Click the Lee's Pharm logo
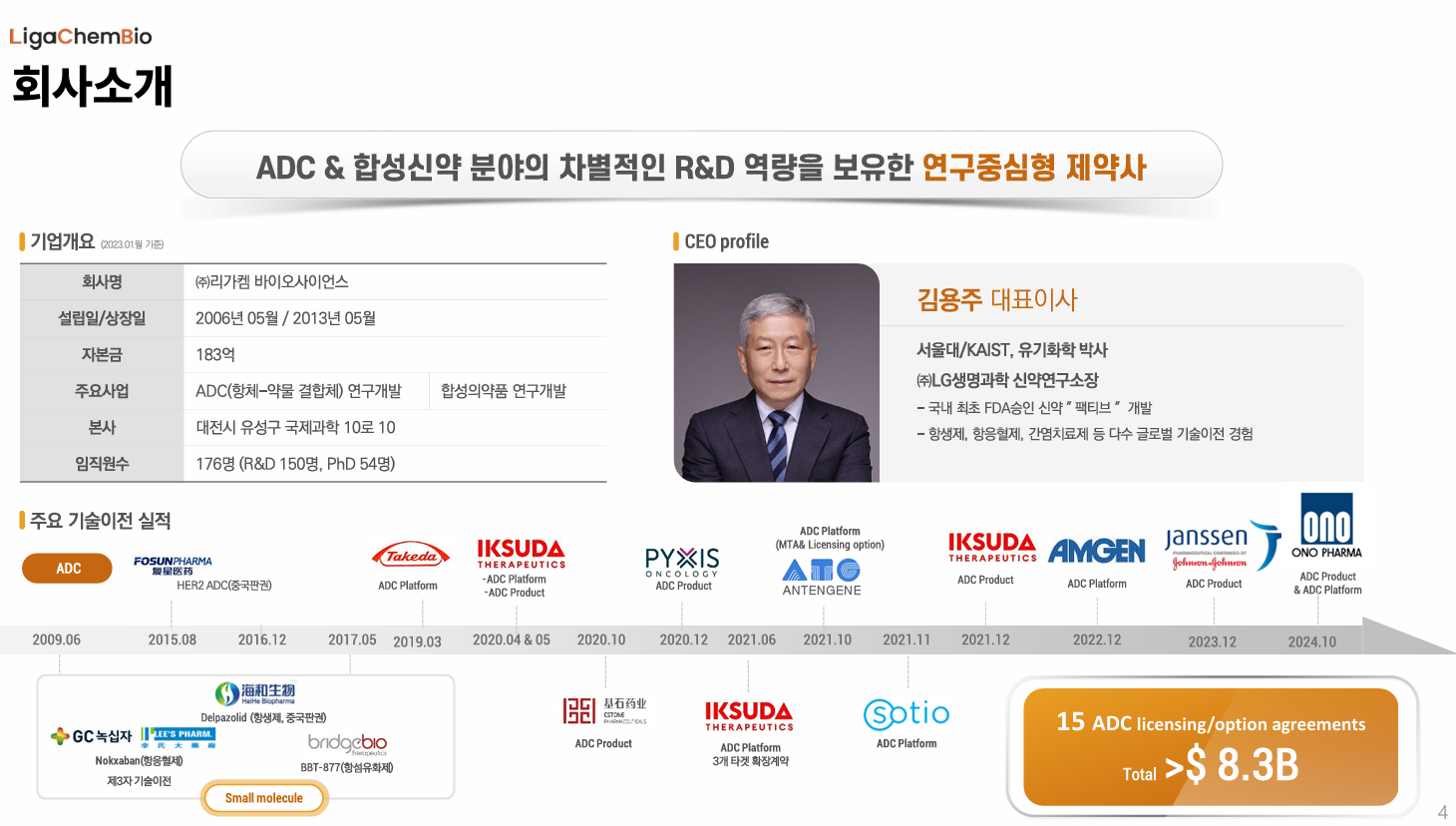The image size is (1456, 826). [x=179, y=737]
